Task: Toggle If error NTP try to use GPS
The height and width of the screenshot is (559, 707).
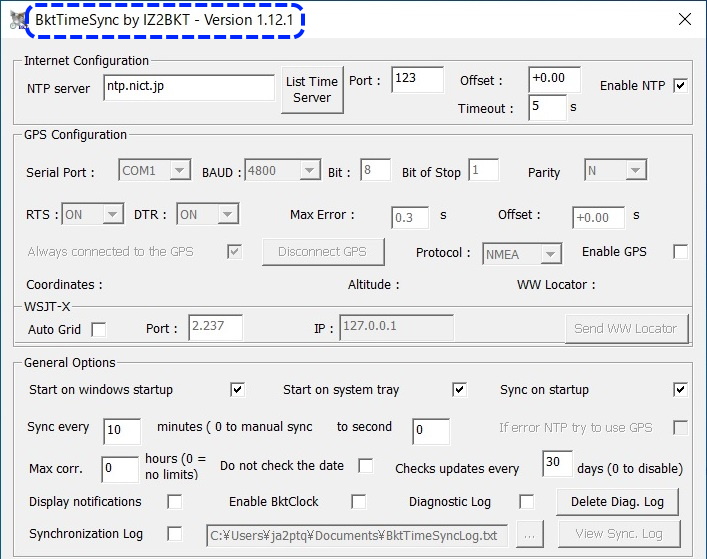Action: [680, 427]
